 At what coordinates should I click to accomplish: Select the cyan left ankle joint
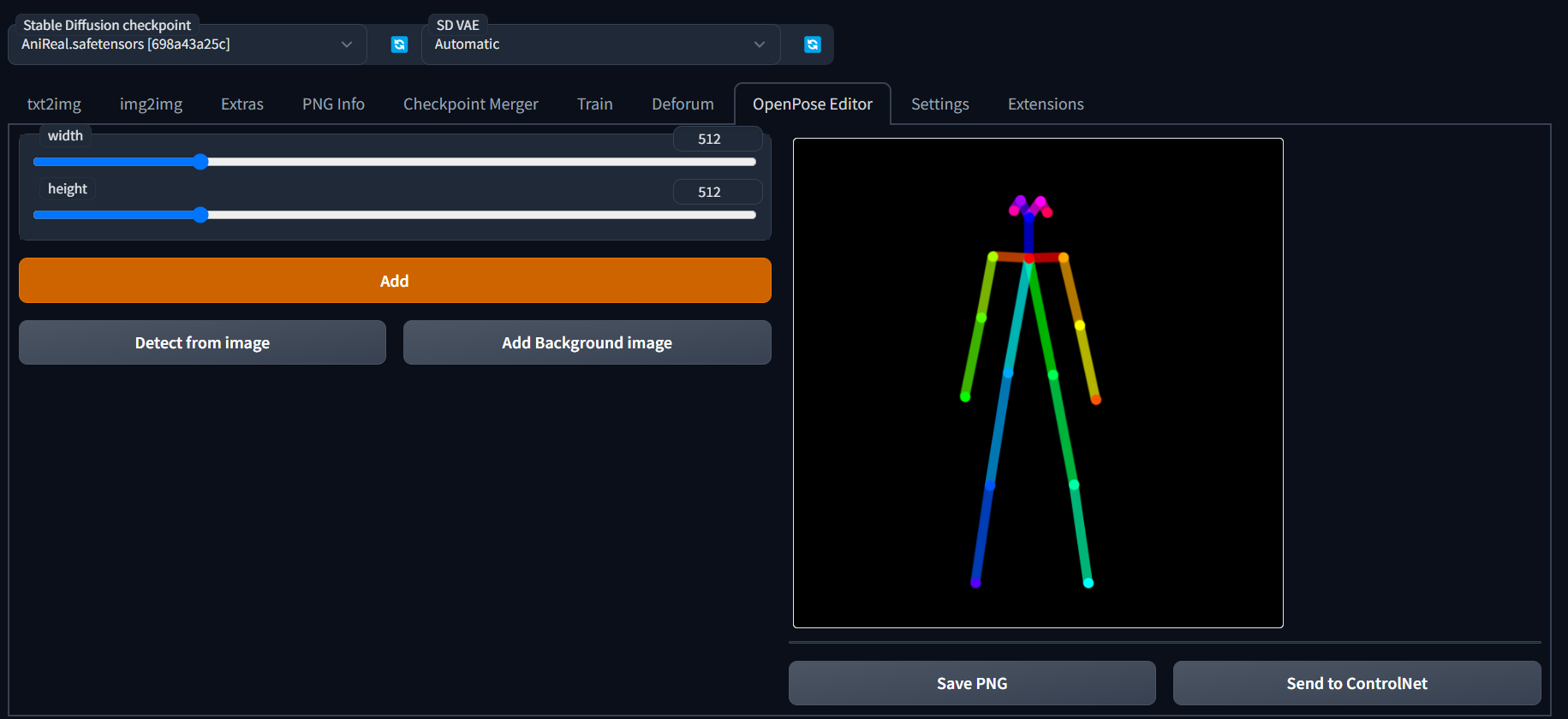(1088, 583)
